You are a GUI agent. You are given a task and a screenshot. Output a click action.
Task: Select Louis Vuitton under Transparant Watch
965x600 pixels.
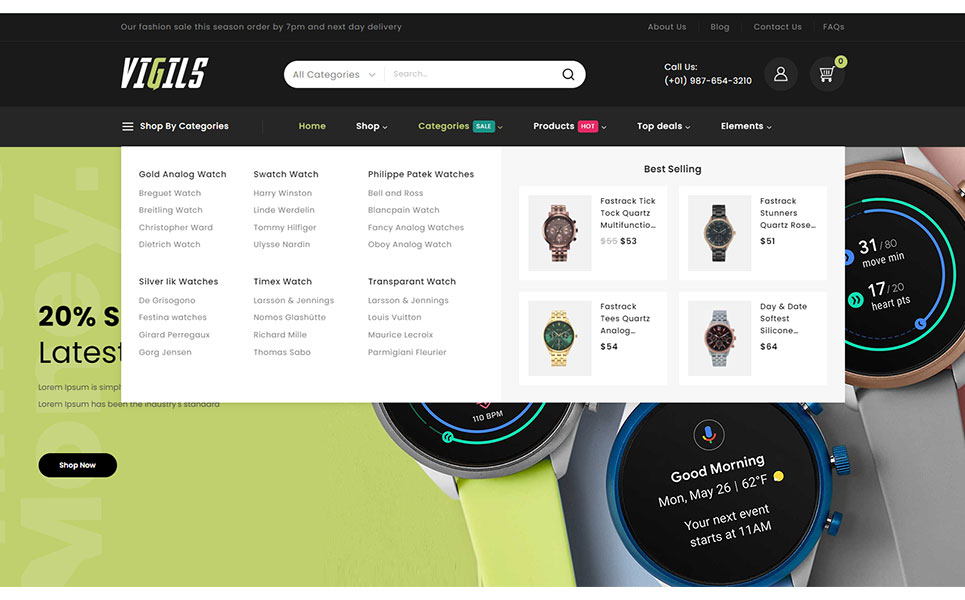(393, 318)
